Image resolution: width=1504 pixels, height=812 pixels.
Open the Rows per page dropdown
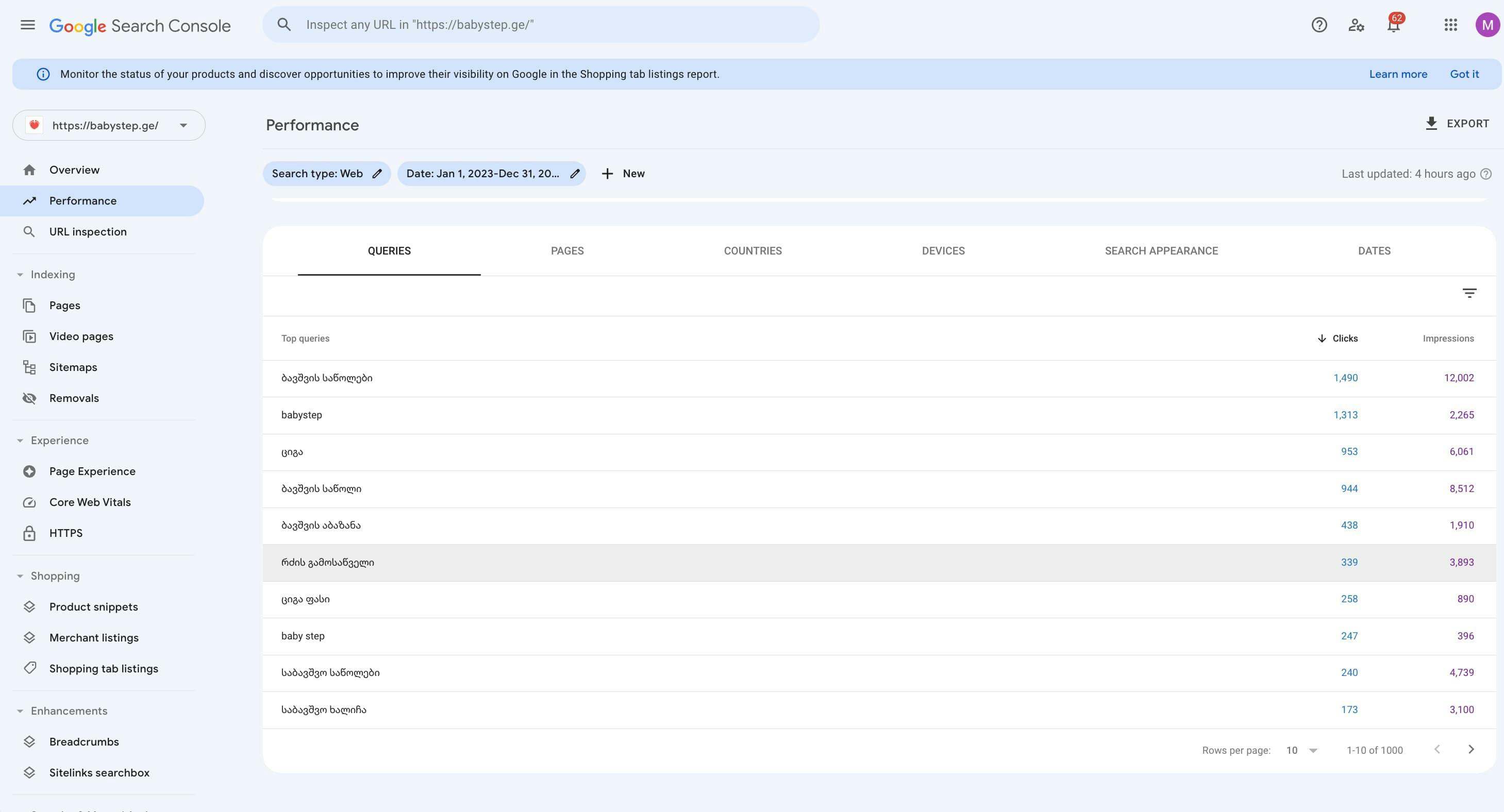1301,750
